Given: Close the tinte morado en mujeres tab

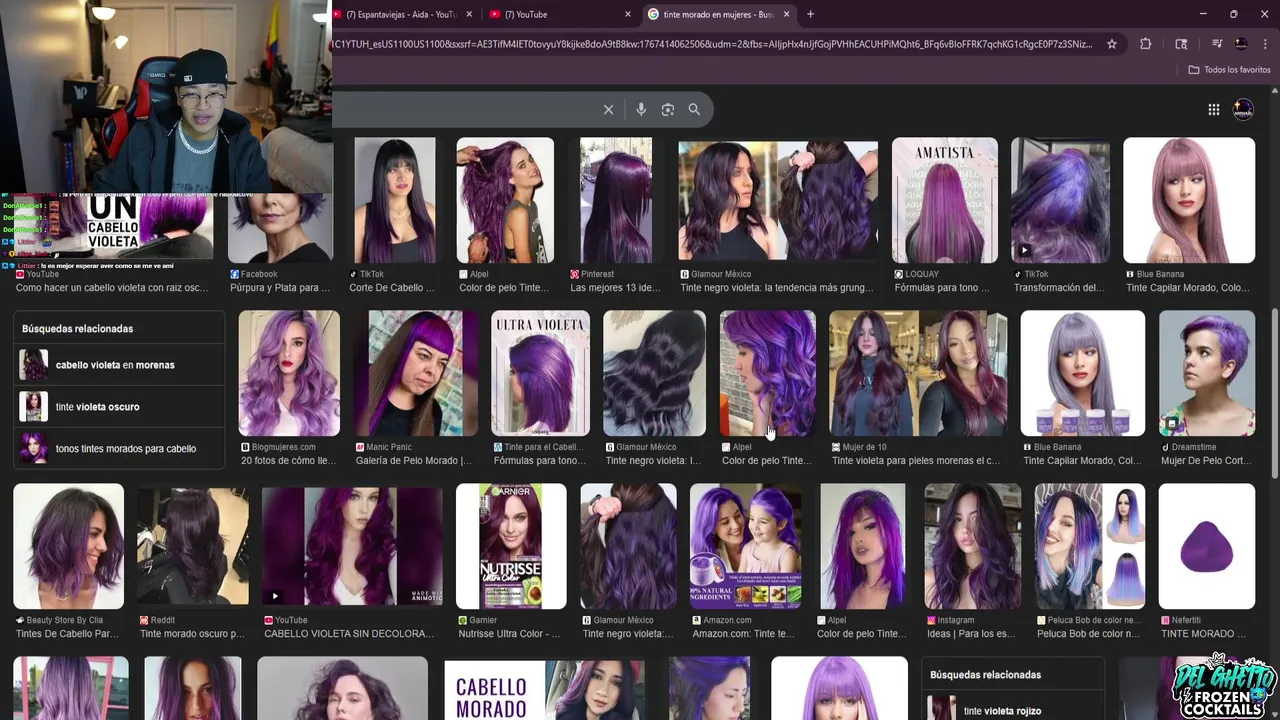Looking at the screenshot, I should point(786,14).
